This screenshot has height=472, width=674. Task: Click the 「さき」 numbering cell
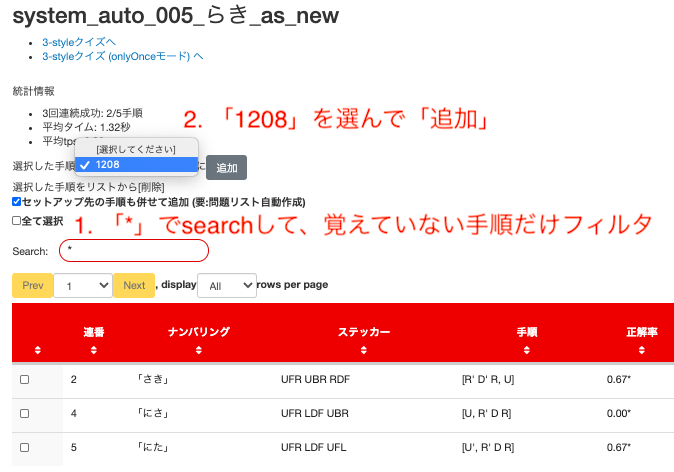coord(152,379)
